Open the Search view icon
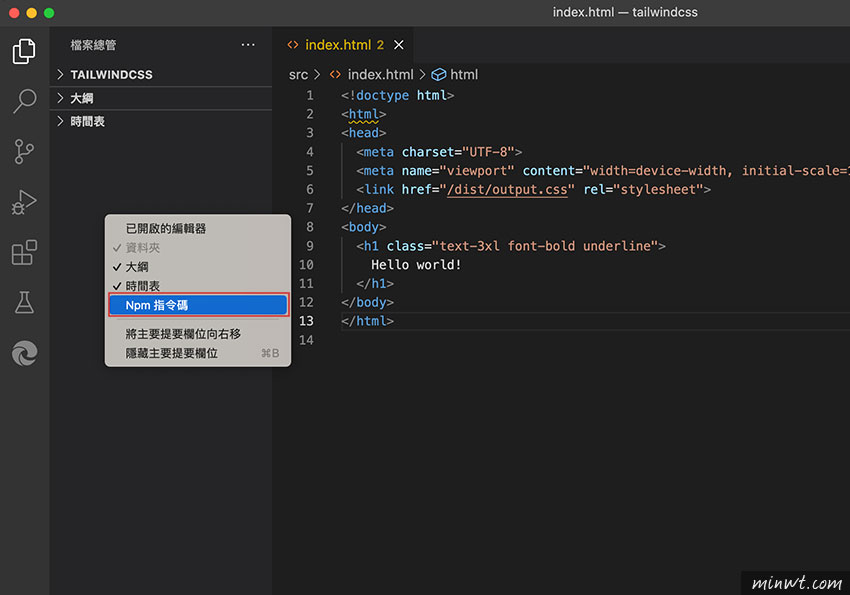 [24, 101]
